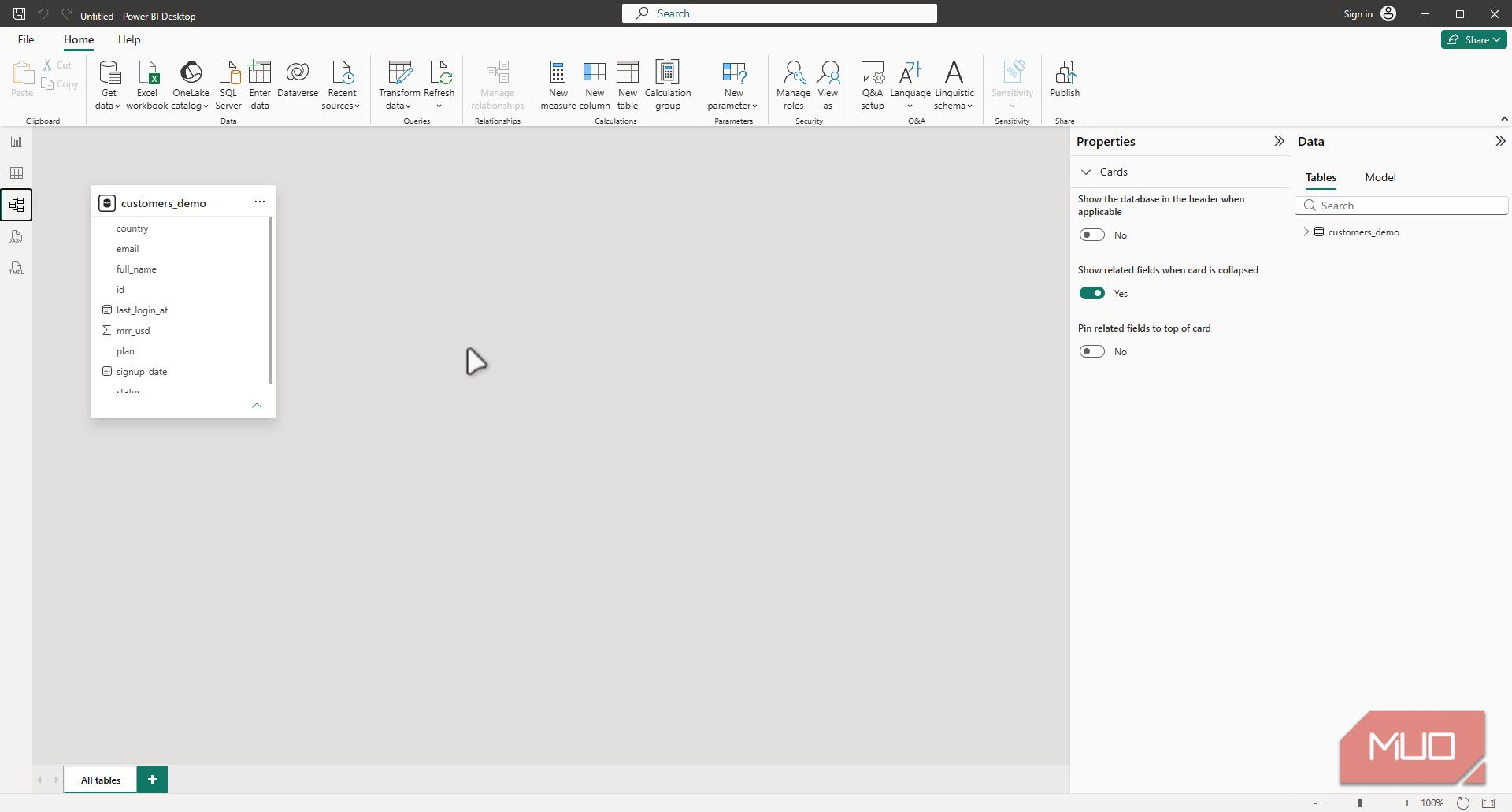Click the Data pane Search field
This screenshot has width=1512, height=812.
pyautogui.click(x=1402, y=206)
